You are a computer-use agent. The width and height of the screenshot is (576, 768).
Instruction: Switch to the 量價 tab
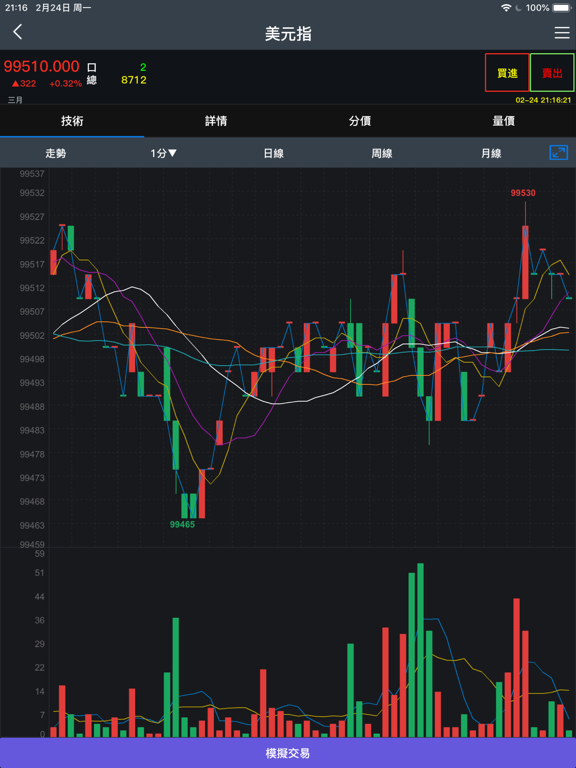click(504, 121)
